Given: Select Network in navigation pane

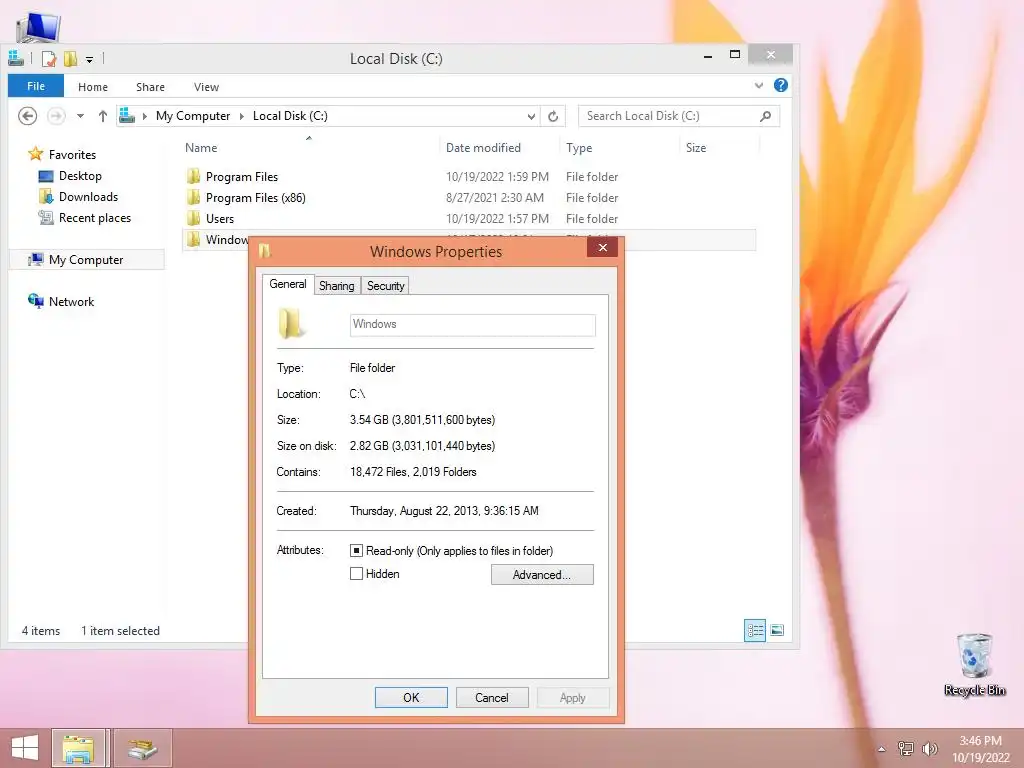Looking at the screenshot, I should click(x=71, y=302).
